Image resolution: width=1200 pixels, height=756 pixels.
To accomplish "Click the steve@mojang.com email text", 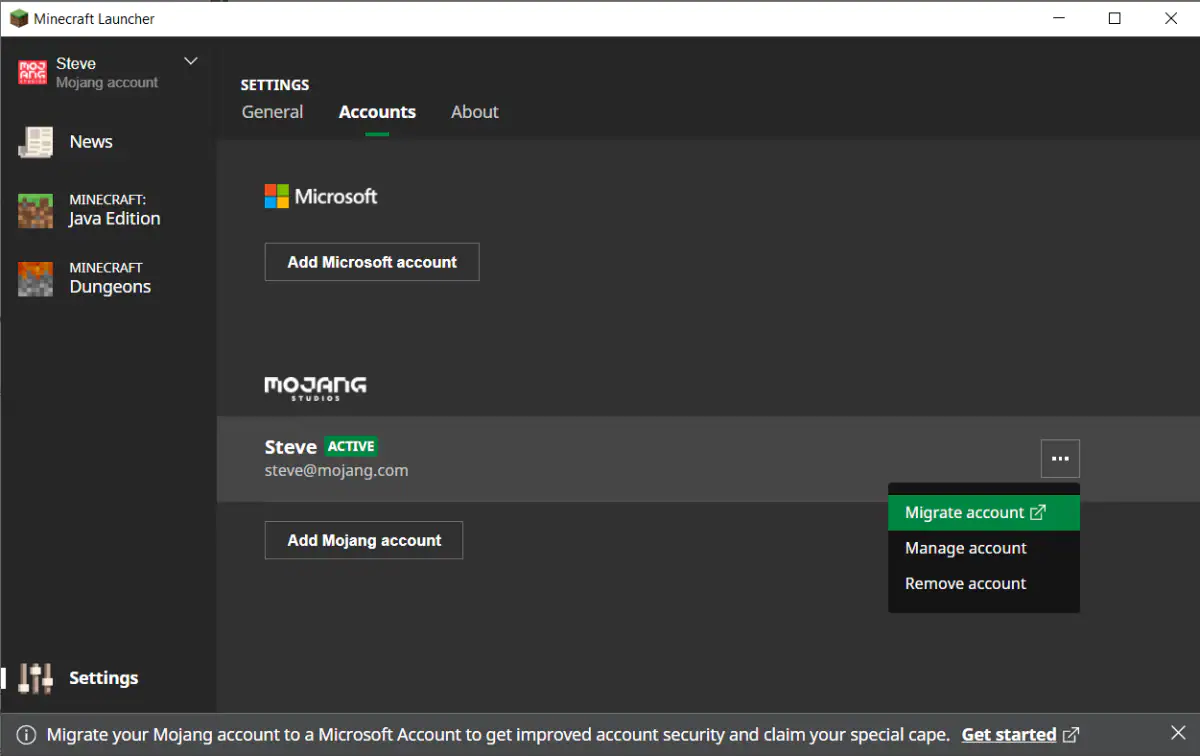I will click(x=336, y=470).
